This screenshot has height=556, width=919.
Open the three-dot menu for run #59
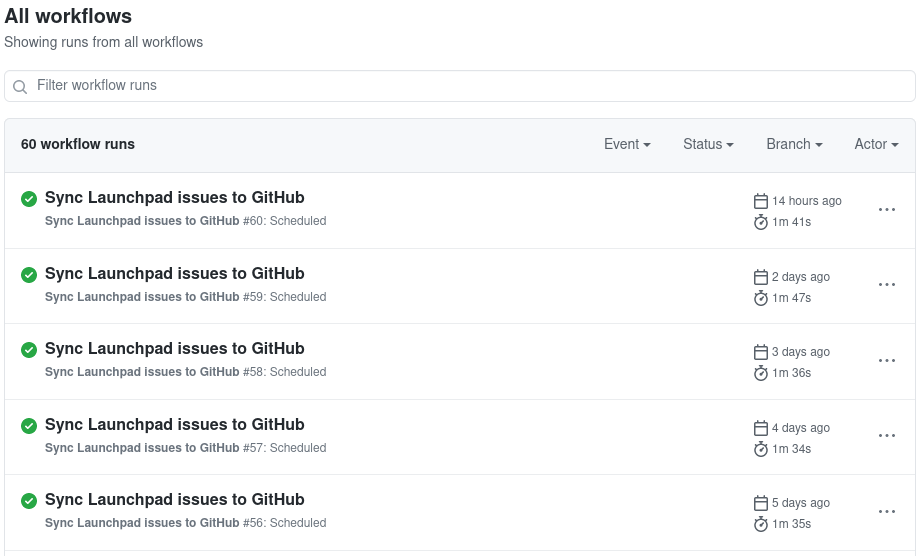[x=887, y=285]
